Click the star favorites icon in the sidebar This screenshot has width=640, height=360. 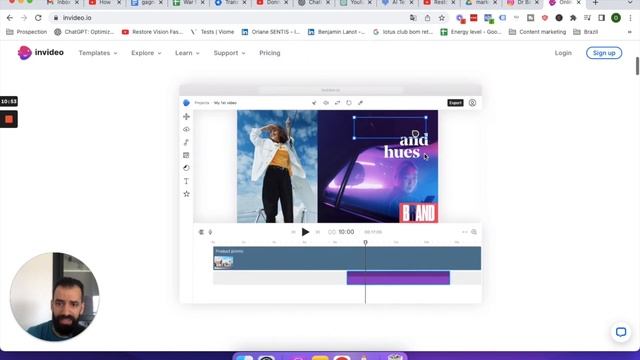(186, 194)
